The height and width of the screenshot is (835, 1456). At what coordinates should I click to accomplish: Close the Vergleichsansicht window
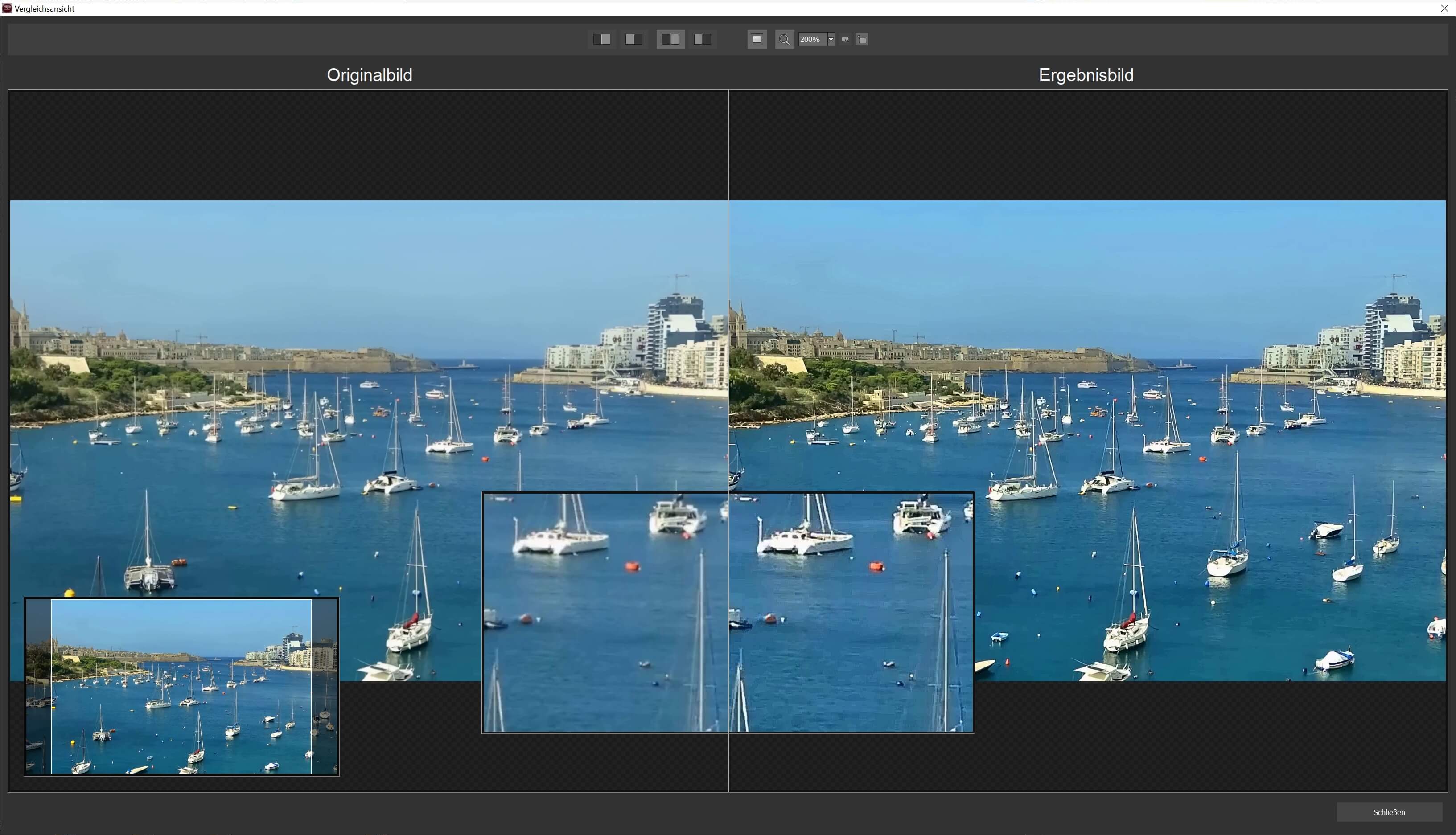tap(1444, 8)
